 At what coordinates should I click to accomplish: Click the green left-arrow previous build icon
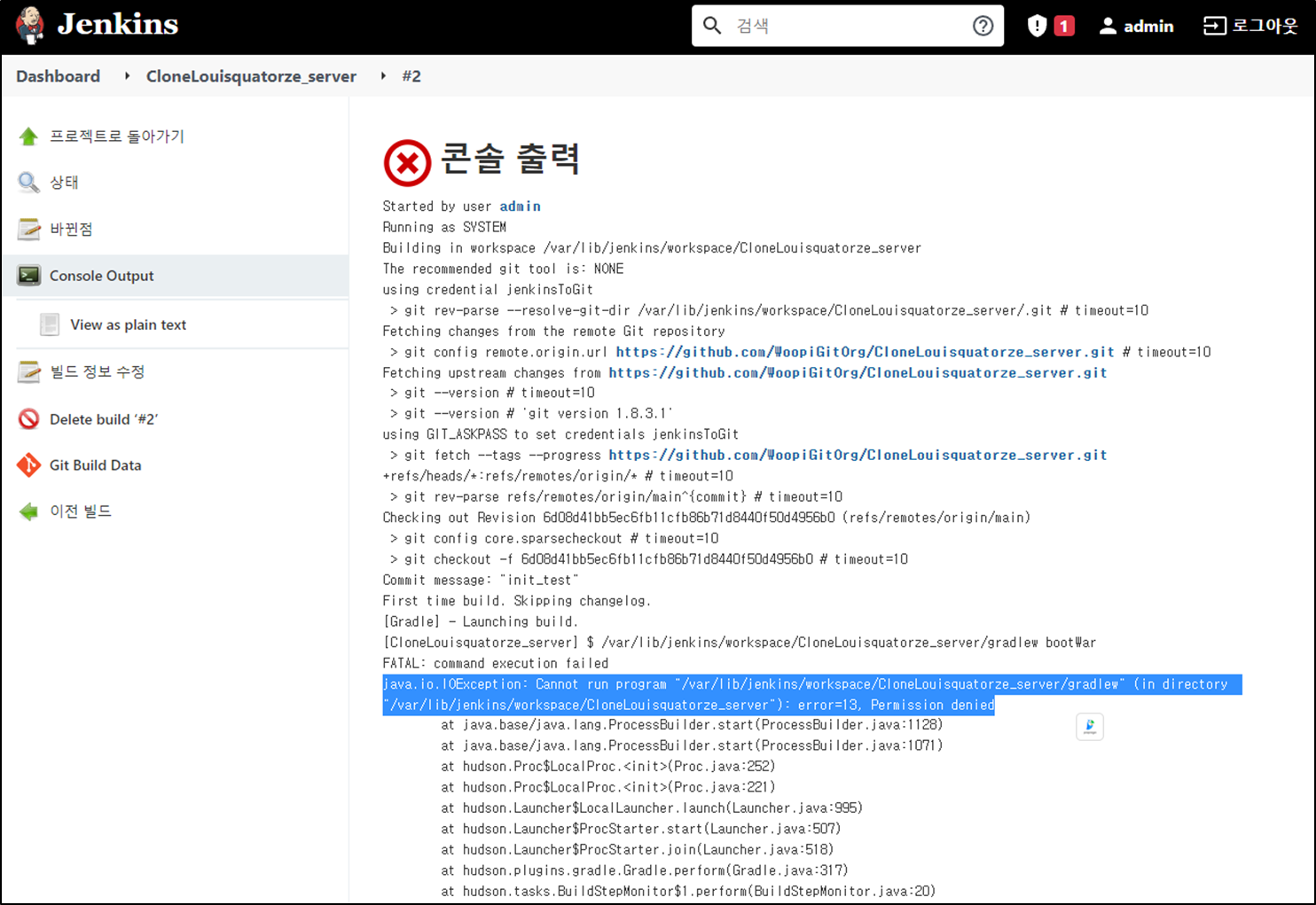point(28,511)
